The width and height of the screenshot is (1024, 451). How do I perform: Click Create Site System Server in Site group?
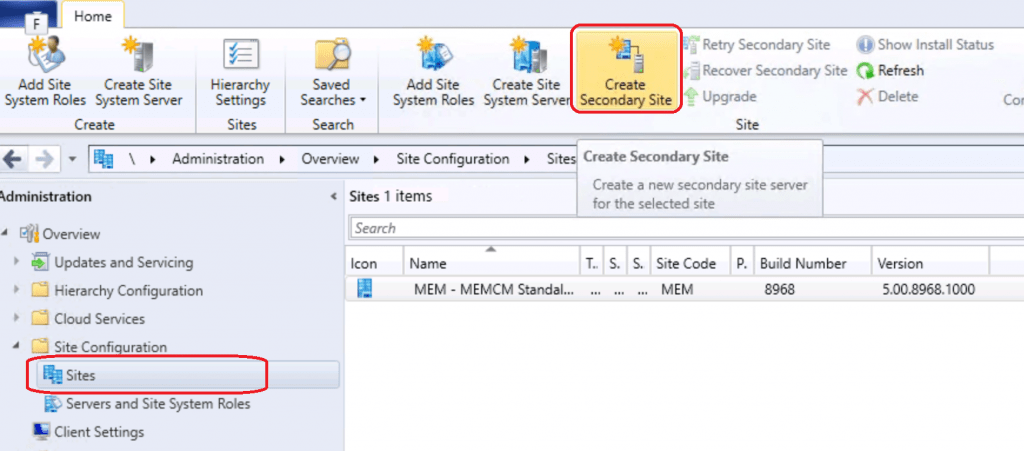[x=527, y=72]
